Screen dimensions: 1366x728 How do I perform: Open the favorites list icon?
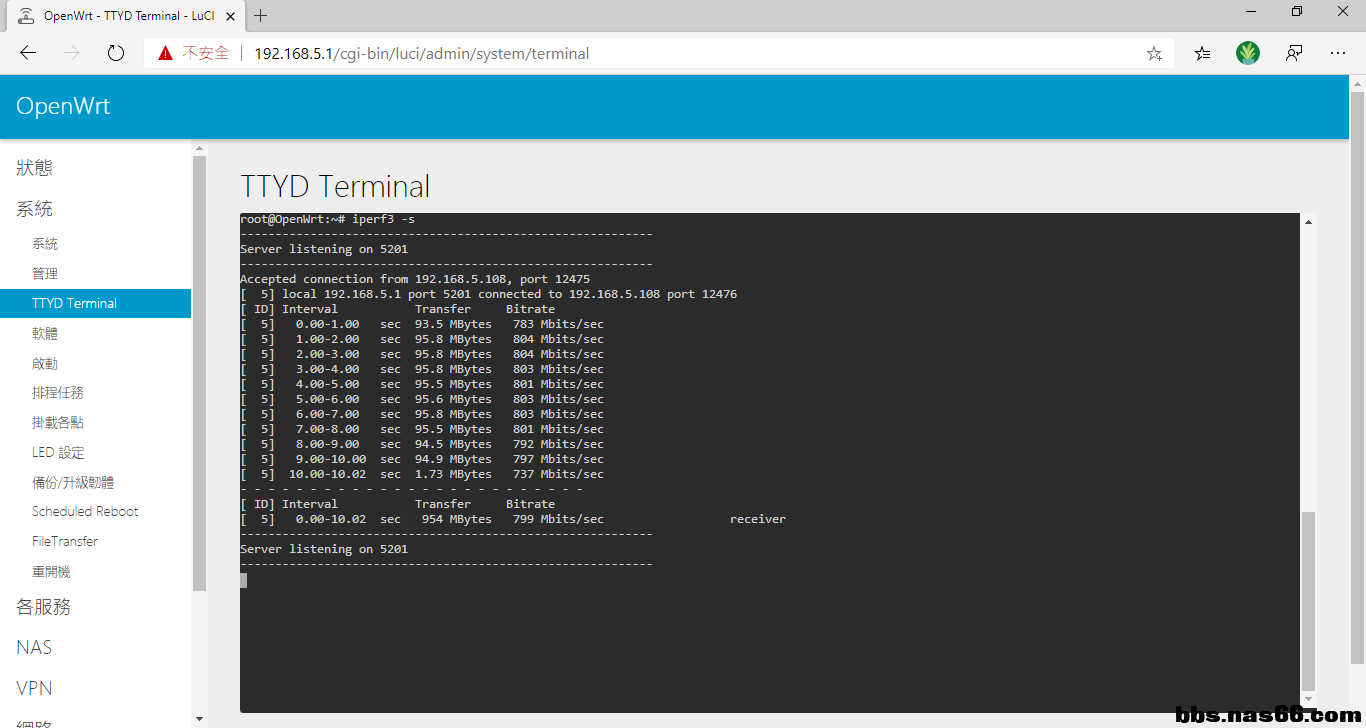point(1202,54)
